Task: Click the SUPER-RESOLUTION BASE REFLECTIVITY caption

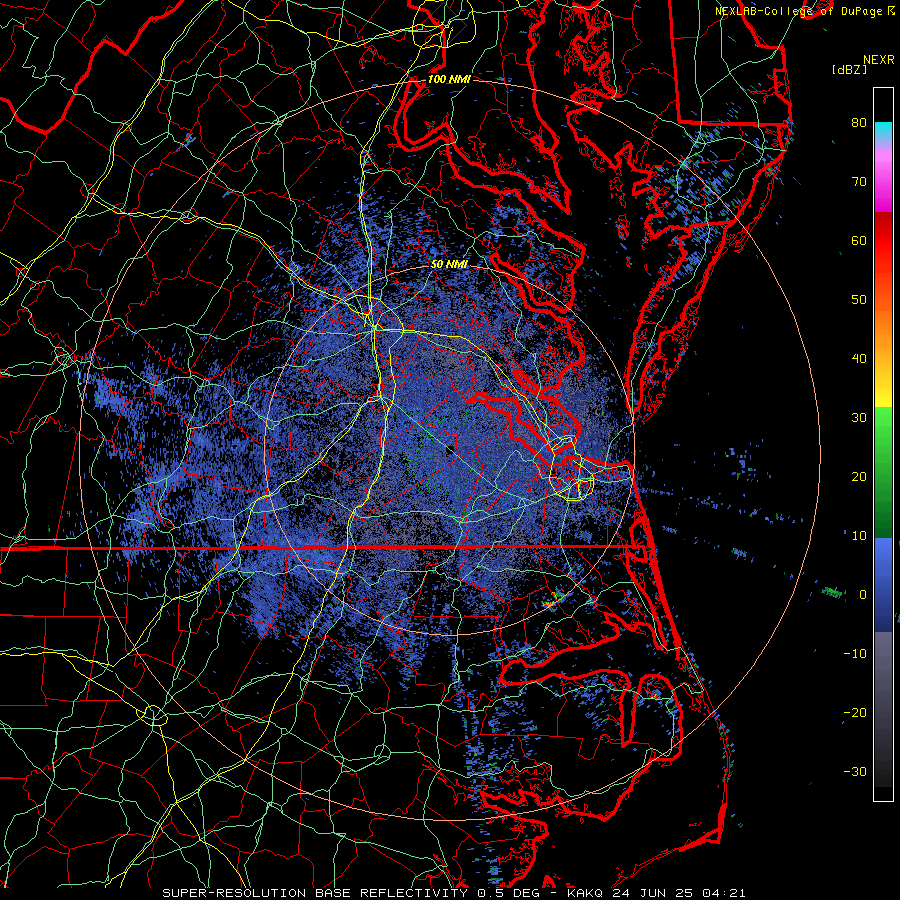Action: [315, 893]
